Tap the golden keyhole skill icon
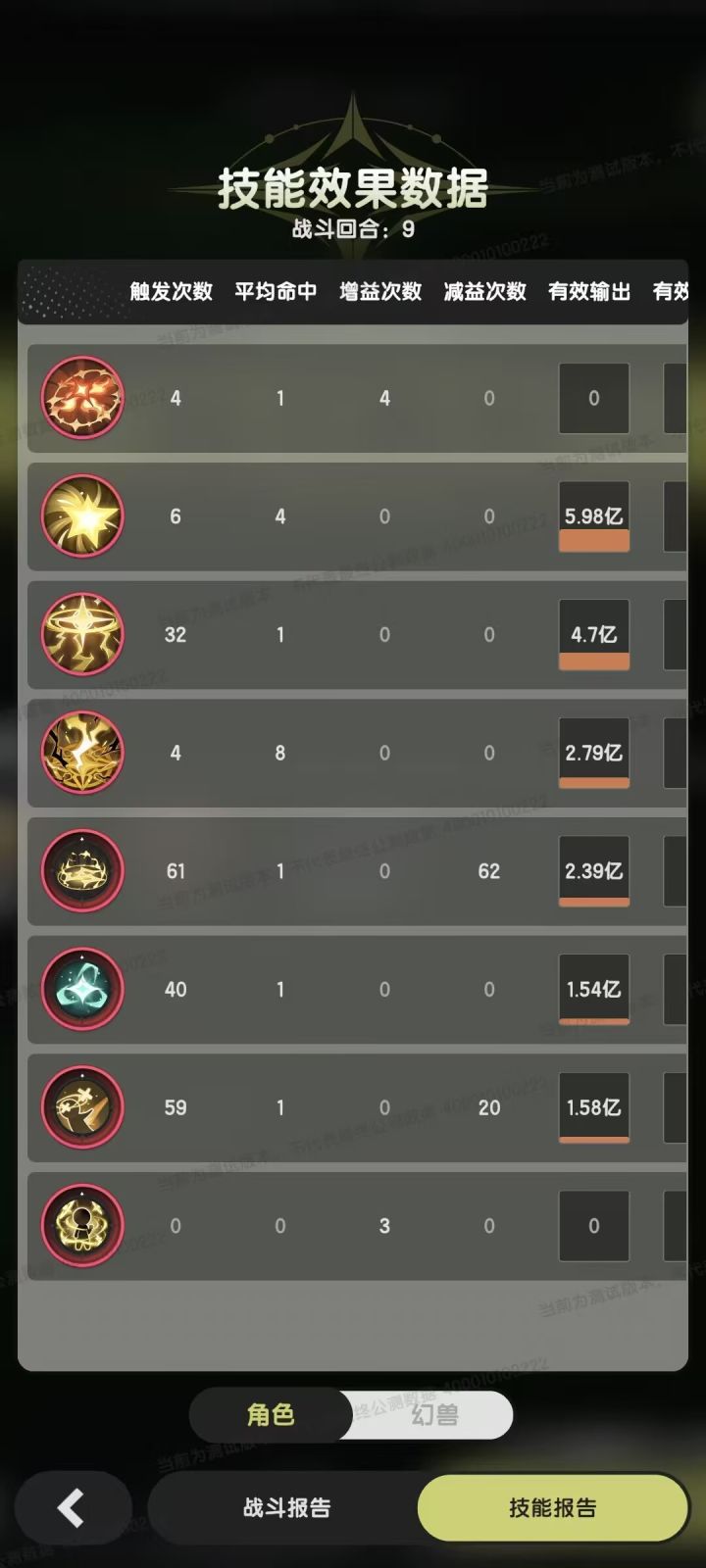 (82, 1225)
